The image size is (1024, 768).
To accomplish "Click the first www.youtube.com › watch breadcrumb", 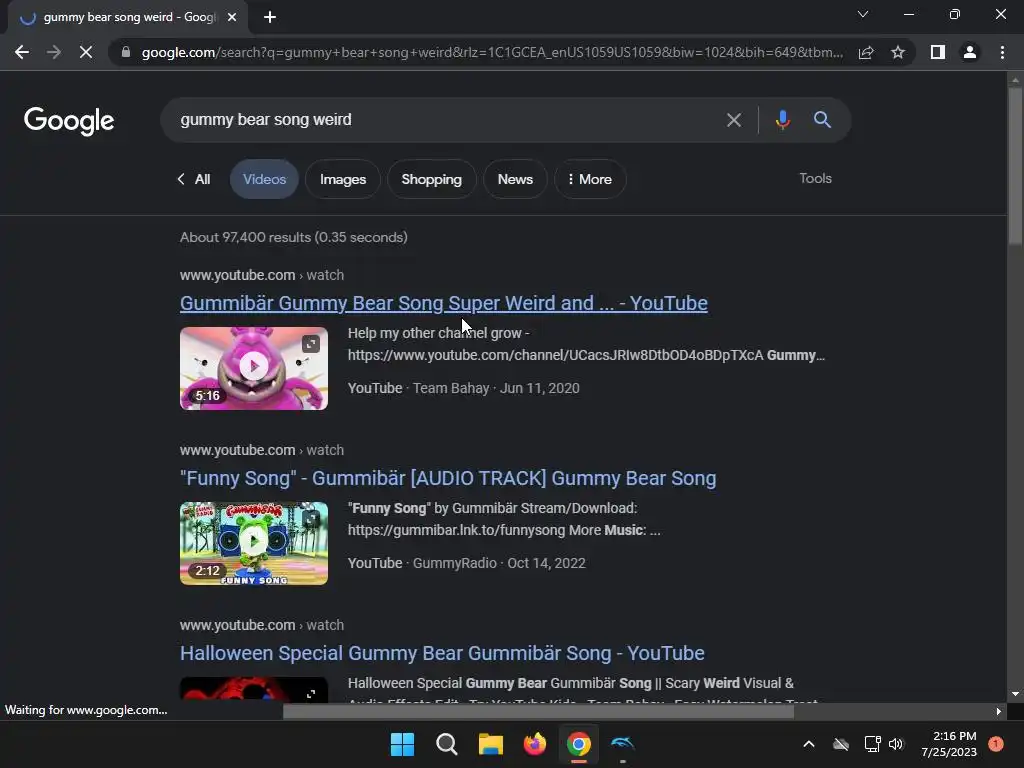I will coord(262,275).
